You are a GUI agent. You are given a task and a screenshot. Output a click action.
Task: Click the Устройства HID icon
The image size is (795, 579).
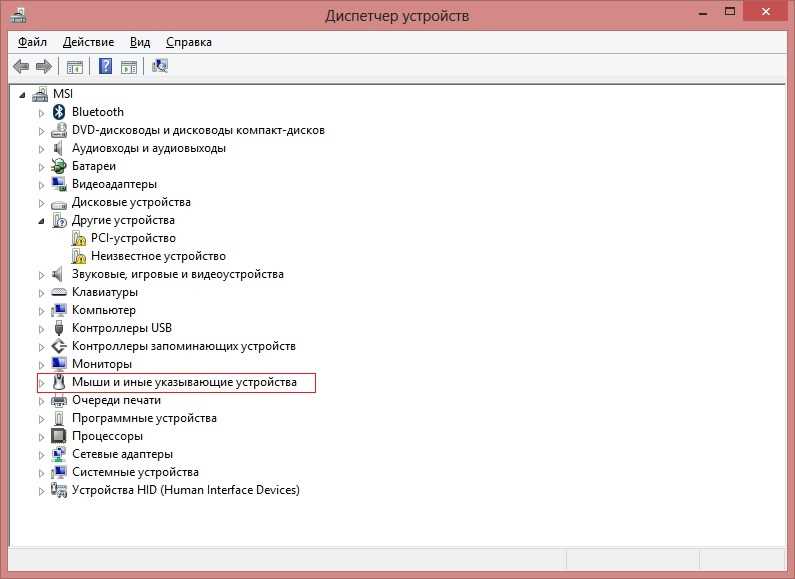(x=59, y=490)
